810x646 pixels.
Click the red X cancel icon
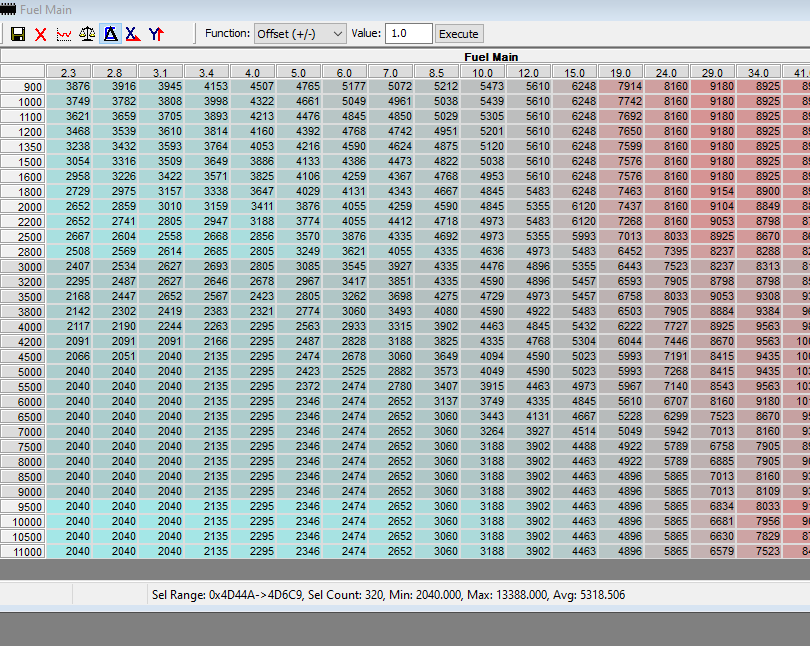[x=41, y=34]
